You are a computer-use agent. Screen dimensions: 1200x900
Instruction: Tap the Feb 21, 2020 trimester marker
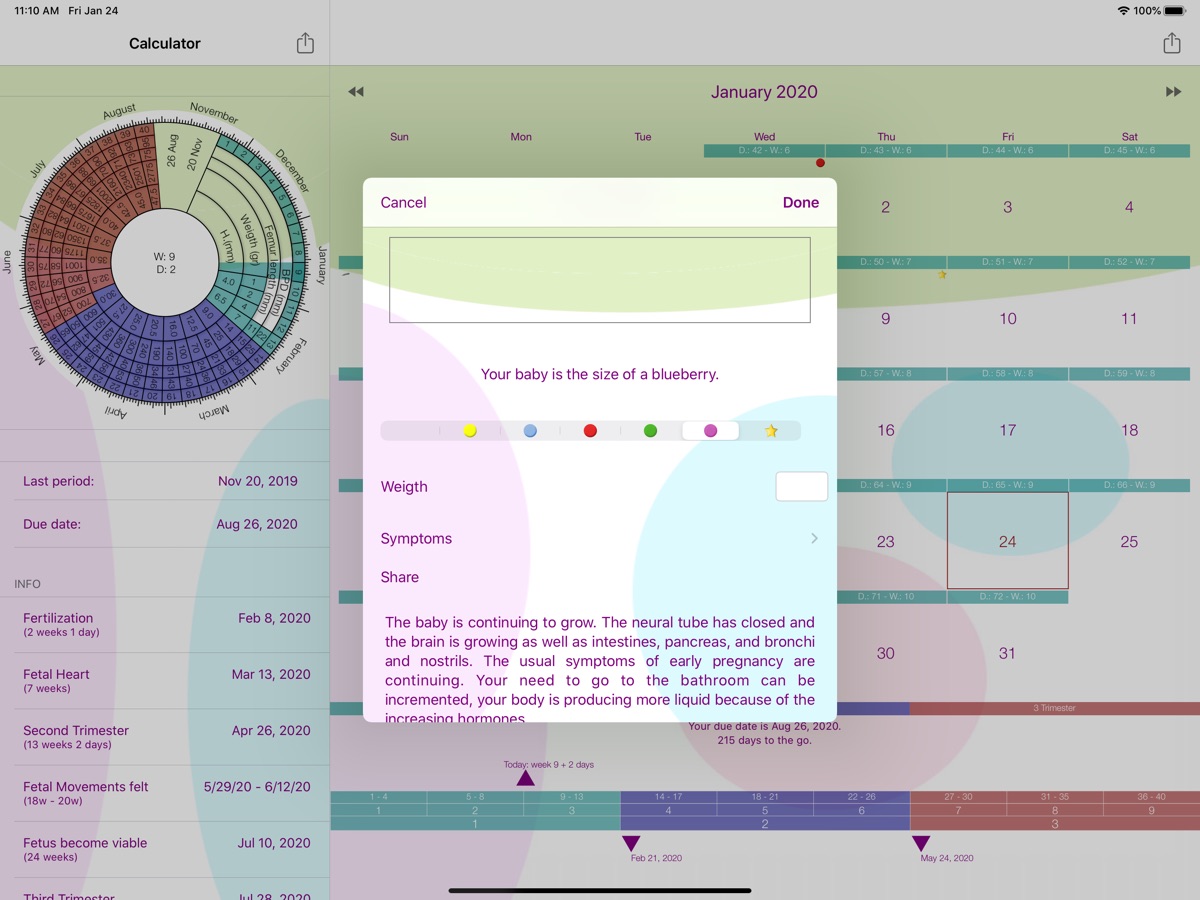[x=631, y=844]
